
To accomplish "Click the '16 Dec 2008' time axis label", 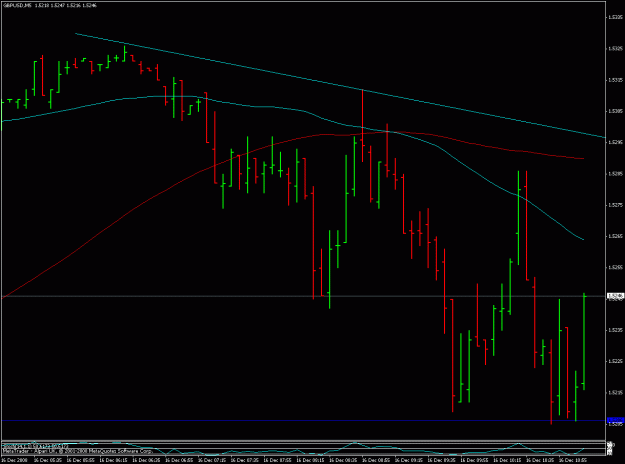I will (15, 460).
